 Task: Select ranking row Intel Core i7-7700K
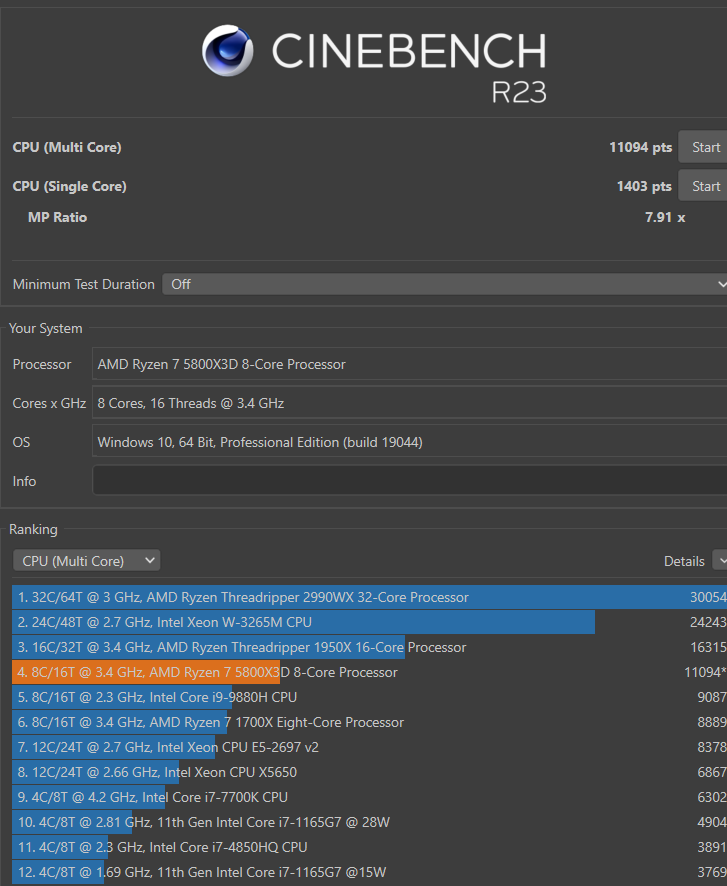pyautogui.click(x=369, y=797)
